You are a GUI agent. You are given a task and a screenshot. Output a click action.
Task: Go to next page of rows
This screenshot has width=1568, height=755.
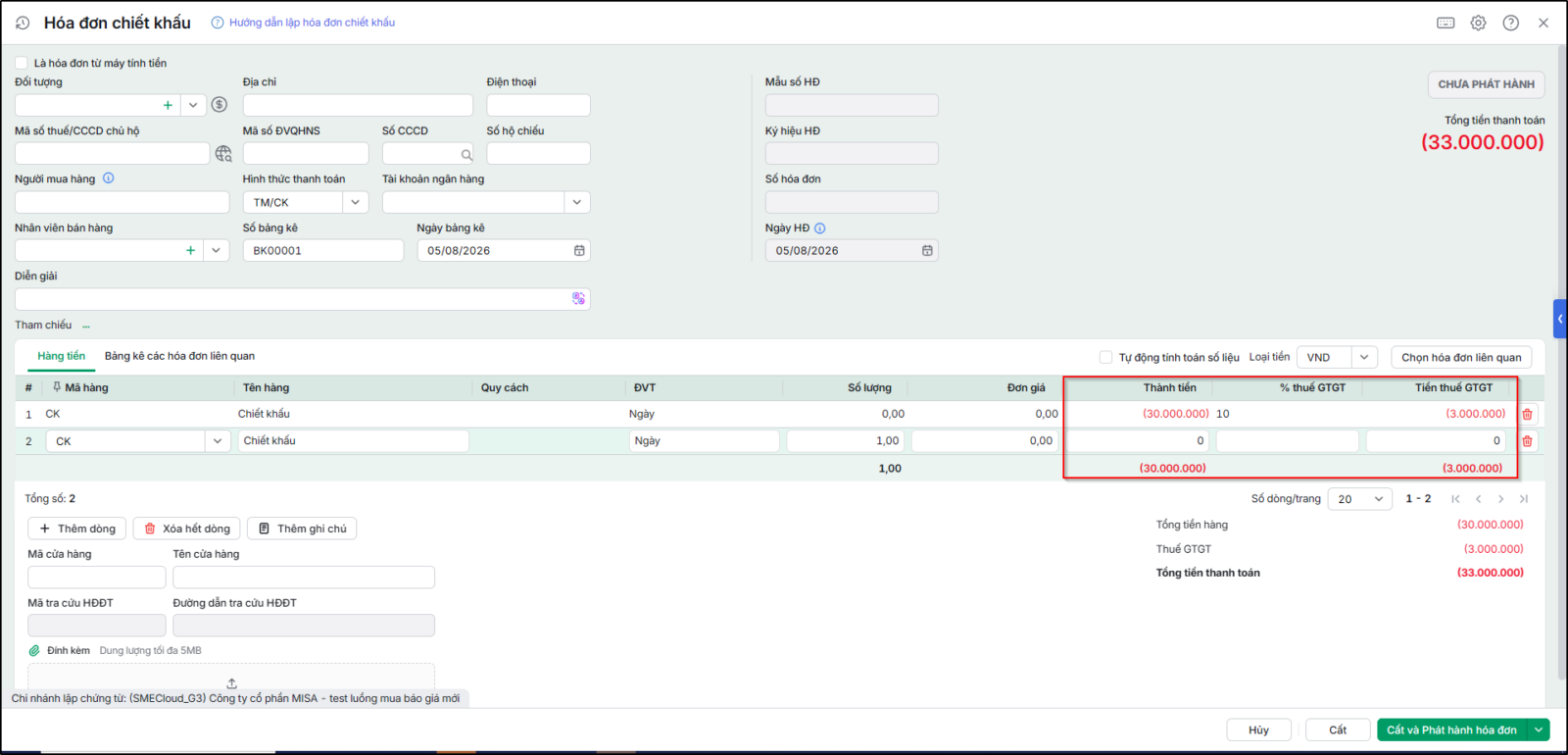coord(1500,499)
